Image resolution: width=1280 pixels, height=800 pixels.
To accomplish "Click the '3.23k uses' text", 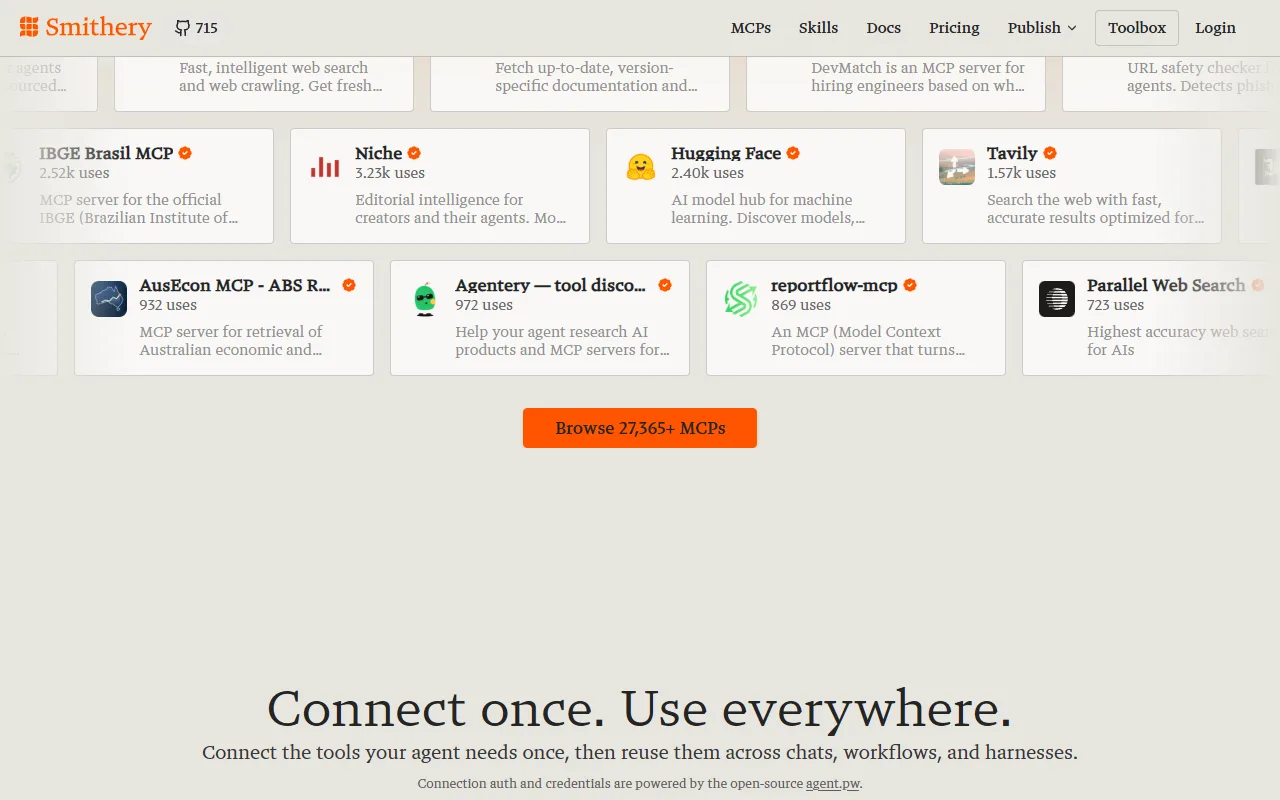I will 390,173.
